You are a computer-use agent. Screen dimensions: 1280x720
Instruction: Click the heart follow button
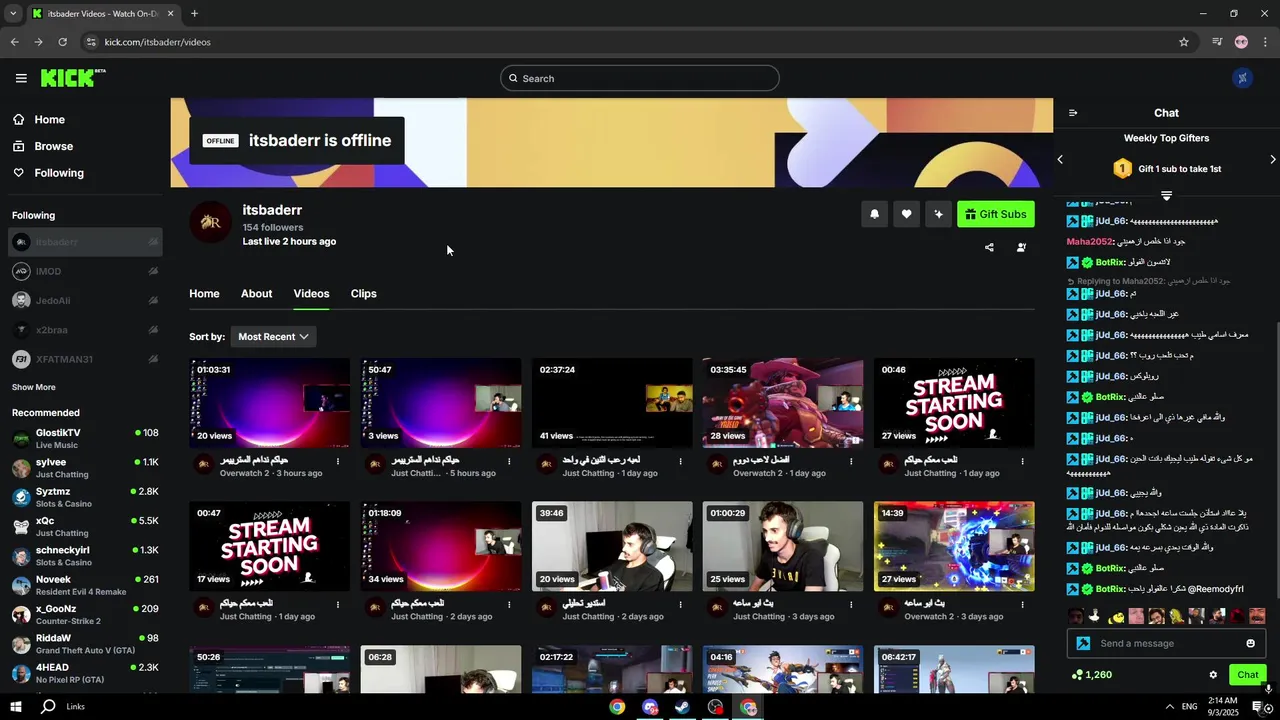click(906, 214)
